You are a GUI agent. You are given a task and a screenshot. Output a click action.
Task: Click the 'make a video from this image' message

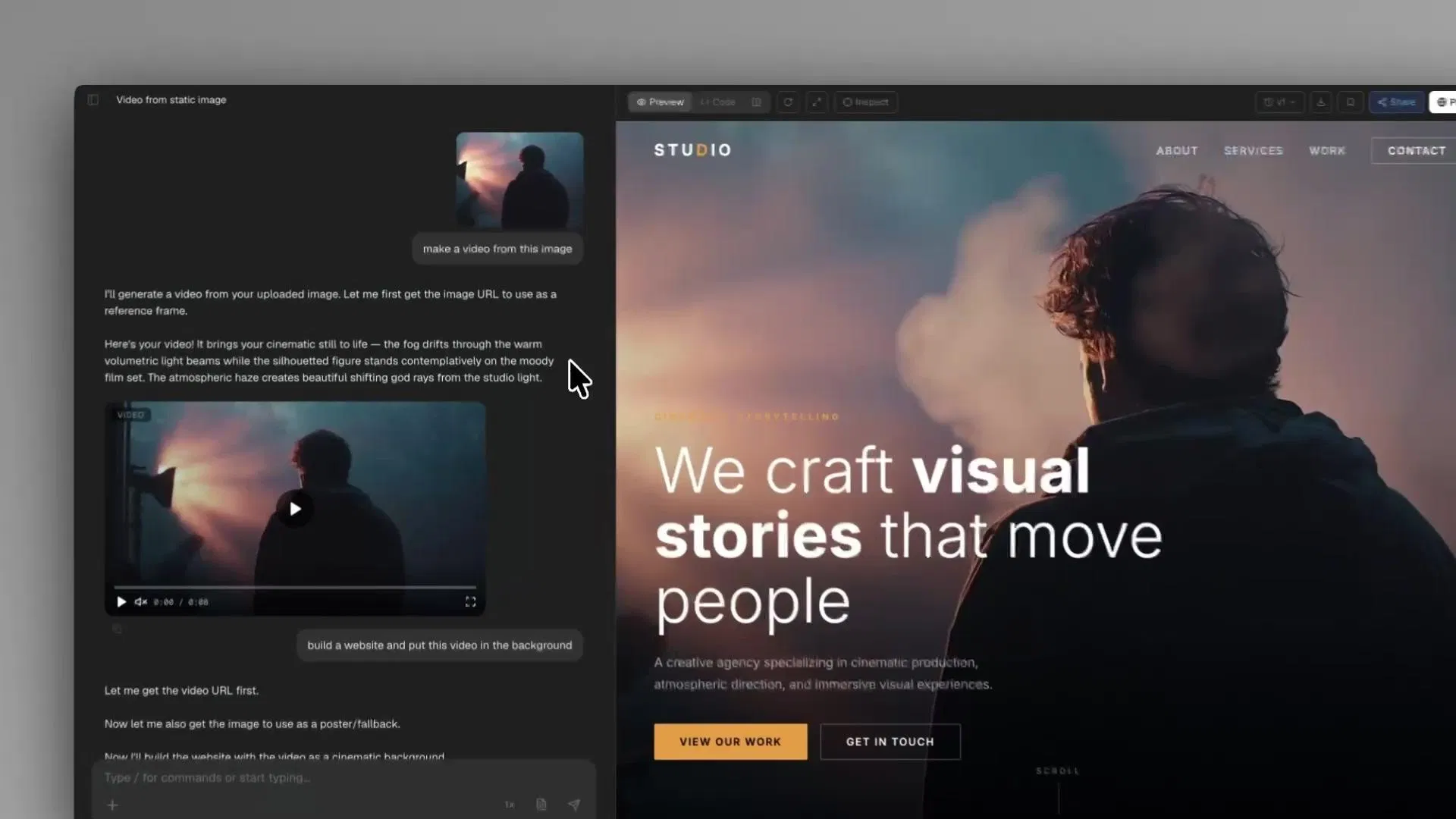click(497, 249)
